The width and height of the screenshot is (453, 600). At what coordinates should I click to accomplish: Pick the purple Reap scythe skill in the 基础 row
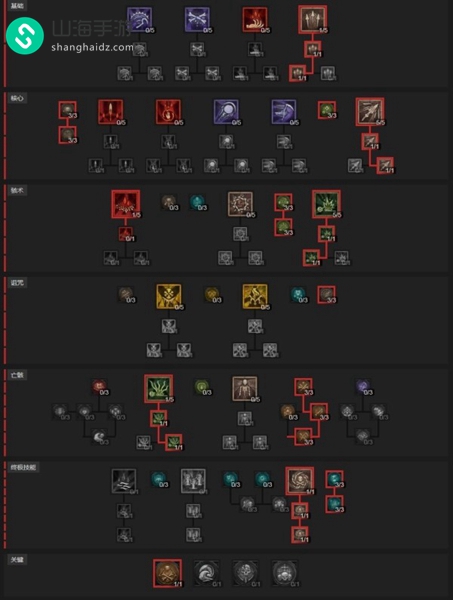(139, 19)
